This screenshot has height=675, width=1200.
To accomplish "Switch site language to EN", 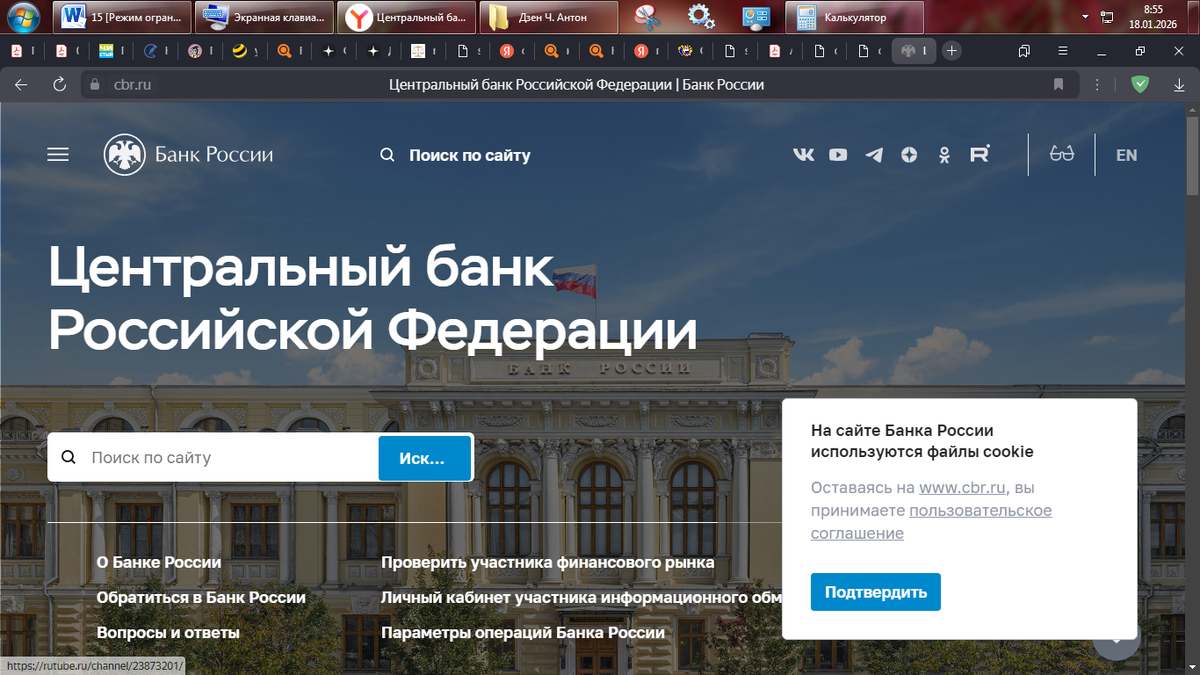I will (x=1127, y=155).
